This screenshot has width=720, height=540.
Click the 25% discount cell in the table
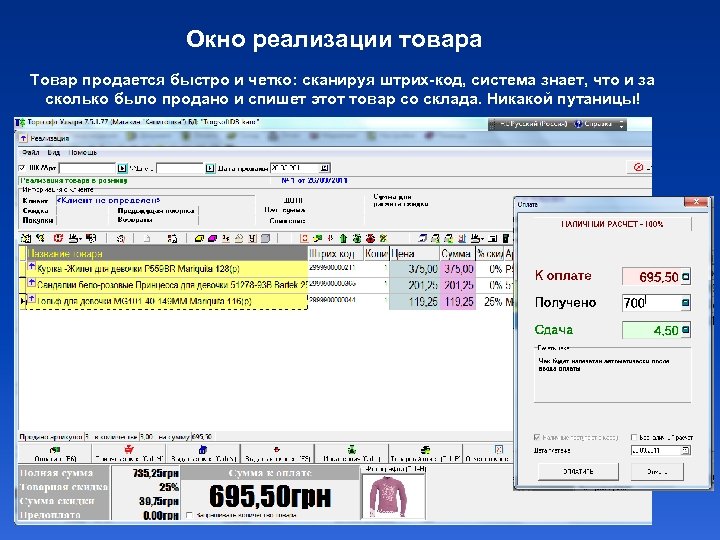click(x=490, y=302)
